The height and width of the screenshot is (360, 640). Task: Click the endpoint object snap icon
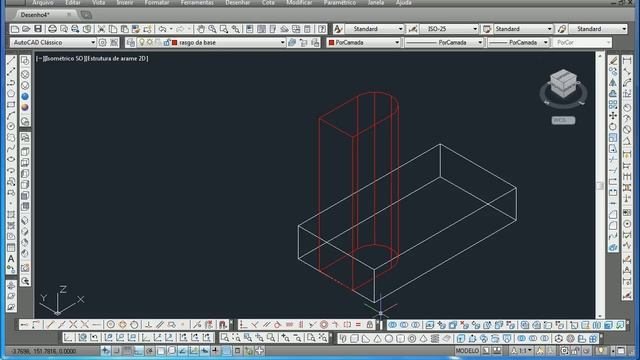coord(50,325)
